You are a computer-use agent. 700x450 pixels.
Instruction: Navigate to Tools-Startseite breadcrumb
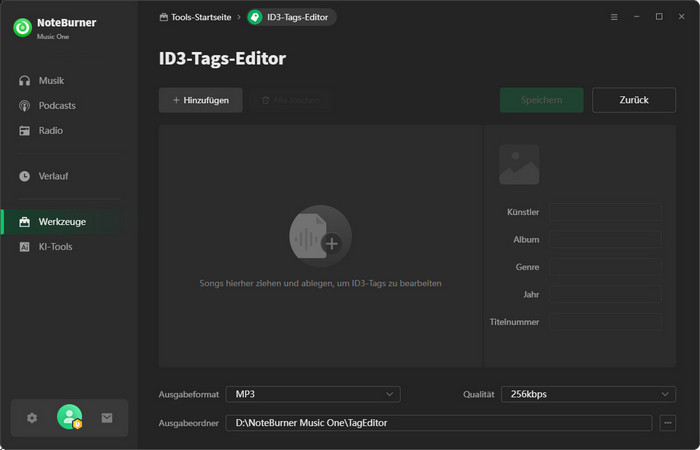pos(195,17)
